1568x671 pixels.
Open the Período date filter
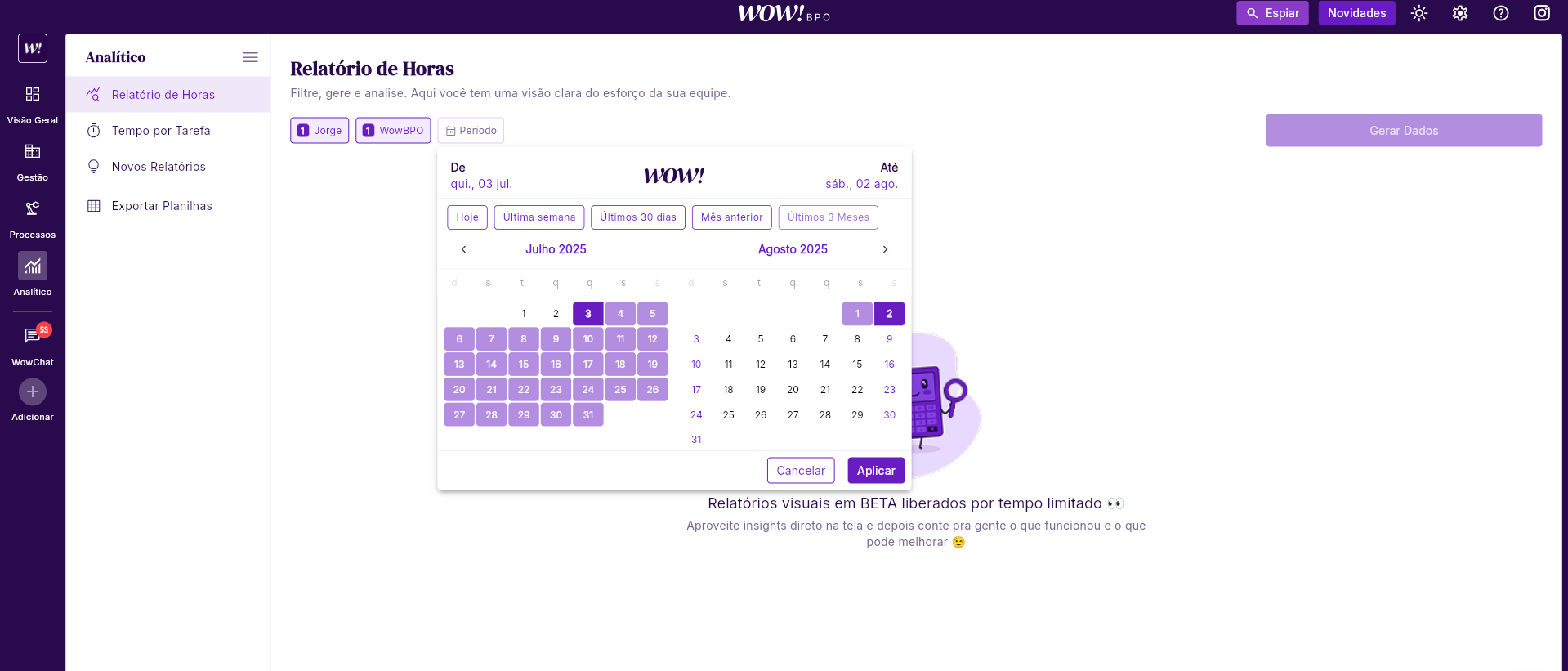click(471, 131)
